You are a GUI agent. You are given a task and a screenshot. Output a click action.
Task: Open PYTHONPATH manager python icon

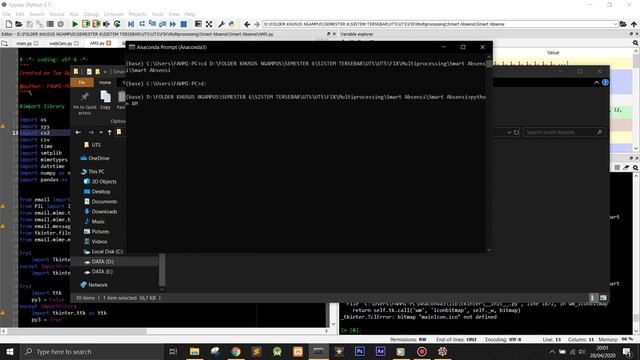(x=232, y=24)
